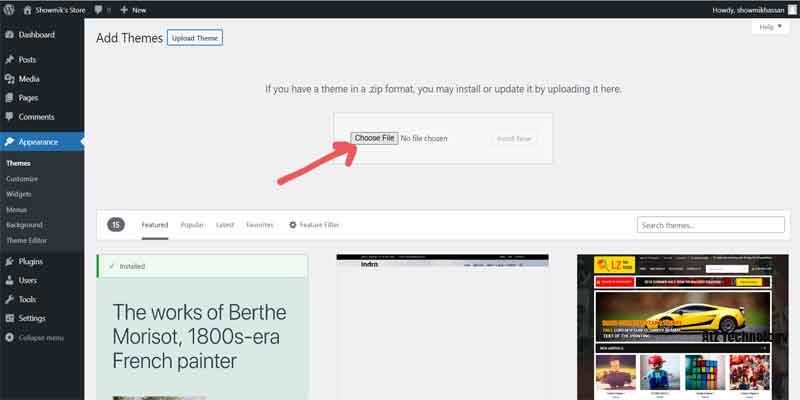Expand the Help dropdown tab
Image resolution: width=800 pixels, height=400 pixels.
(x=771, y=27)
